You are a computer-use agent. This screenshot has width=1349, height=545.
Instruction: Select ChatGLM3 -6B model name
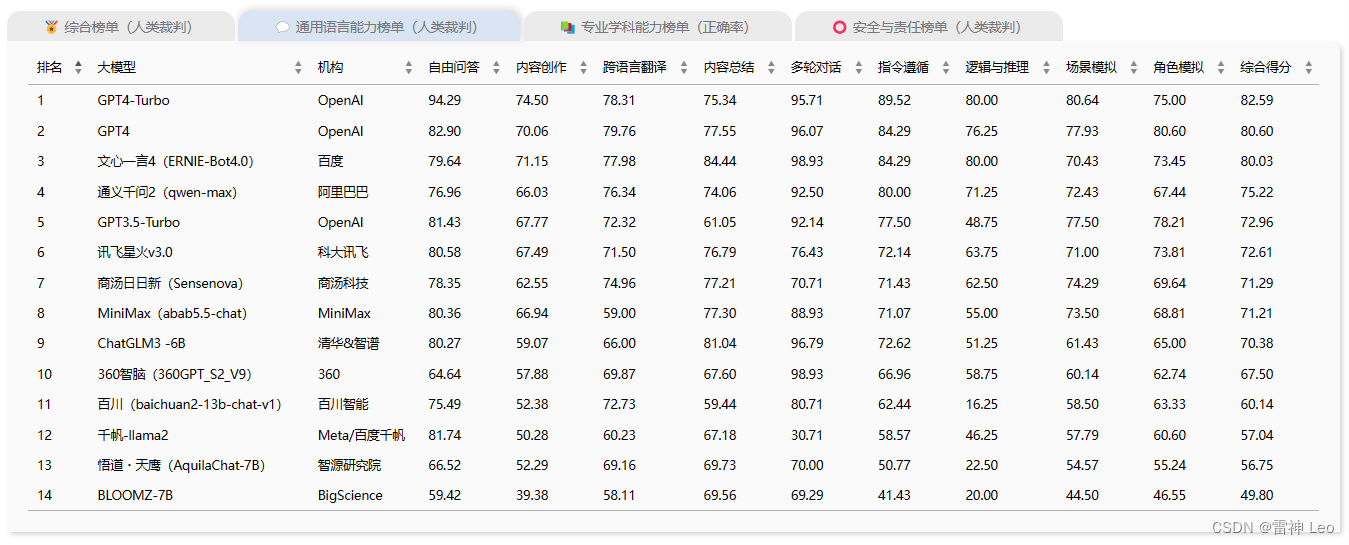point(141,343)
